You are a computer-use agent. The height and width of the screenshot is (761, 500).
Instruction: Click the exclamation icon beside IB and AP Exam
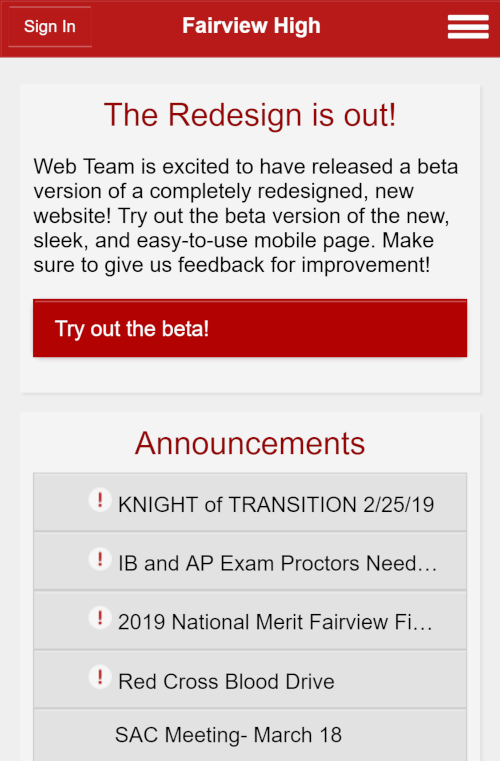(100, 559)
